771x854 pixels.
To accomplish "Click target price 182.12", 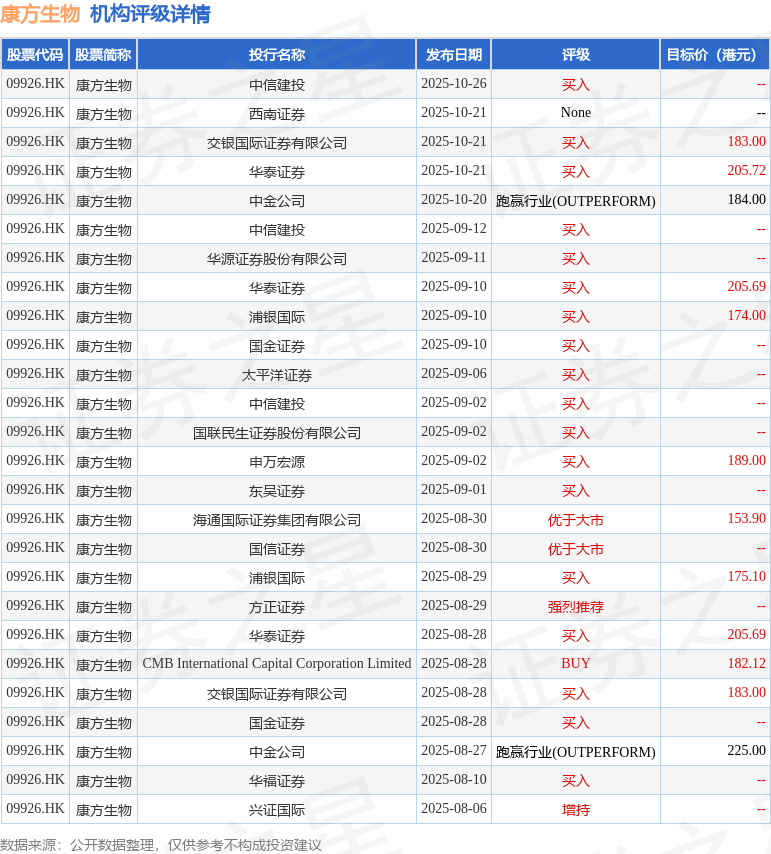I will 746,663.
